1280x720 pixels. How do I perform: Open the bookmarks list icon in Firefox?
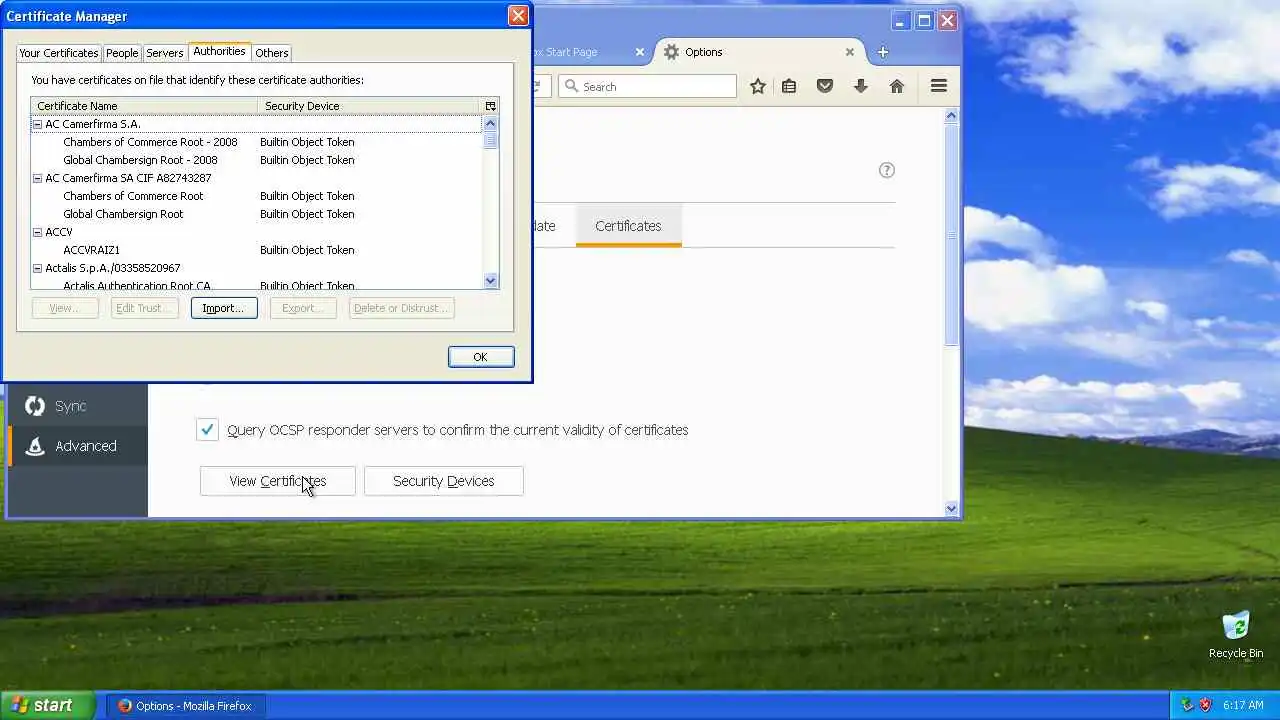tap(789, 86)
